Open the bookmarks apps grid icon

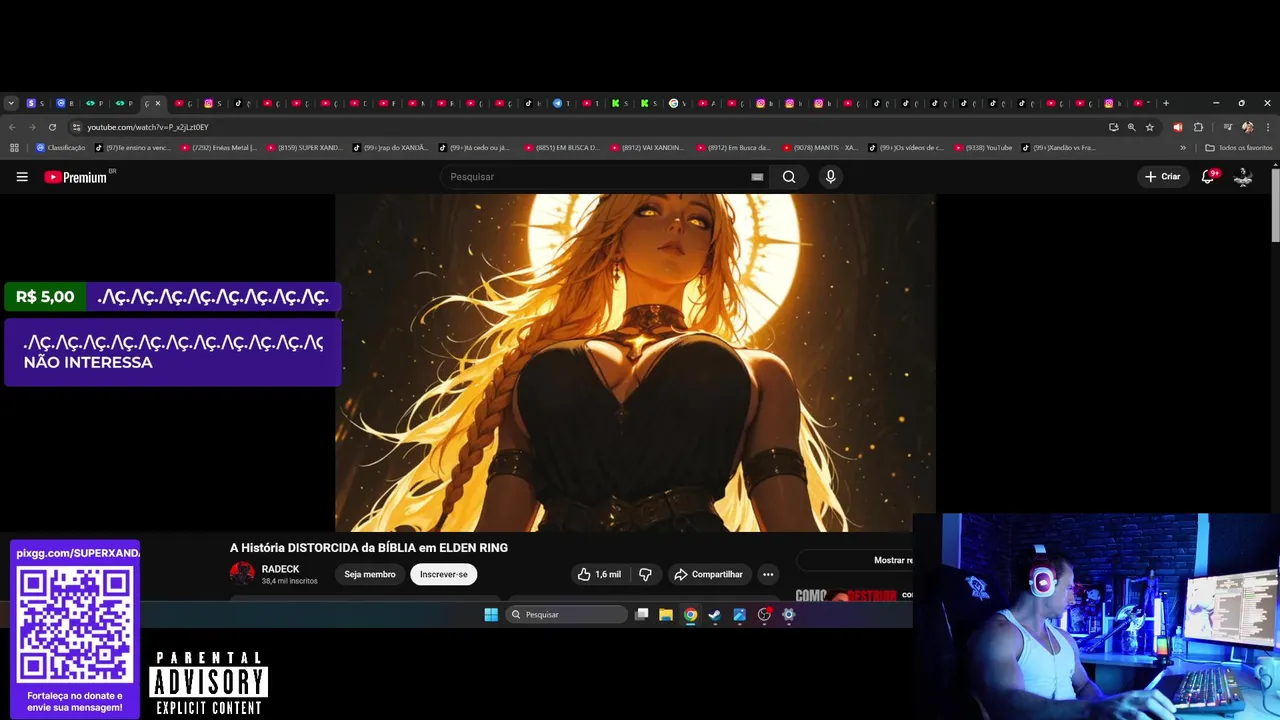click(14, 148)
